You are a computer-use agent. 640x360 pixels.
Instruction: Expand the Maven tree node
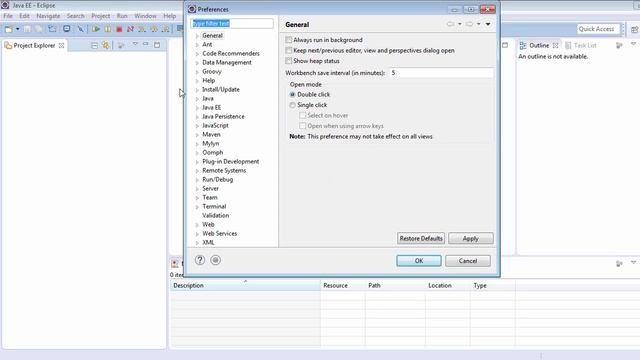197,135
